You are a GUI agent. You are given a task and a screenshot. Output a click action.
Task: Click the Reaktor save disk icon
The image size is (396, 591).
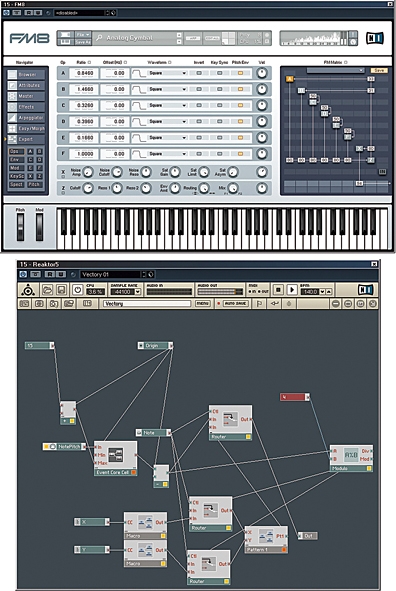point(61,290)
